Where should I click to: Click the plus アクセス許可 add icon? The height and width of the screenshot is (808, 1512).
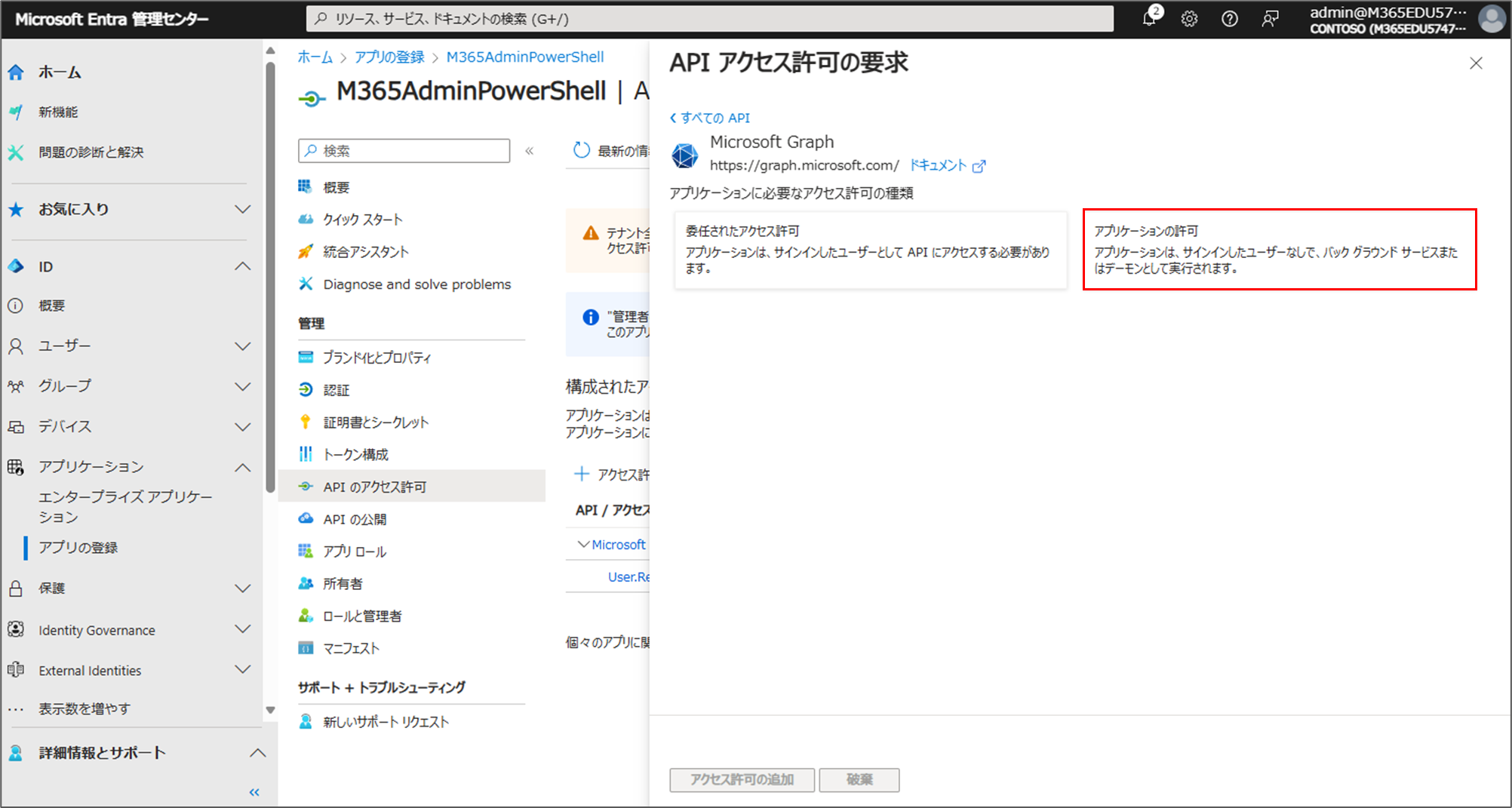581,474
